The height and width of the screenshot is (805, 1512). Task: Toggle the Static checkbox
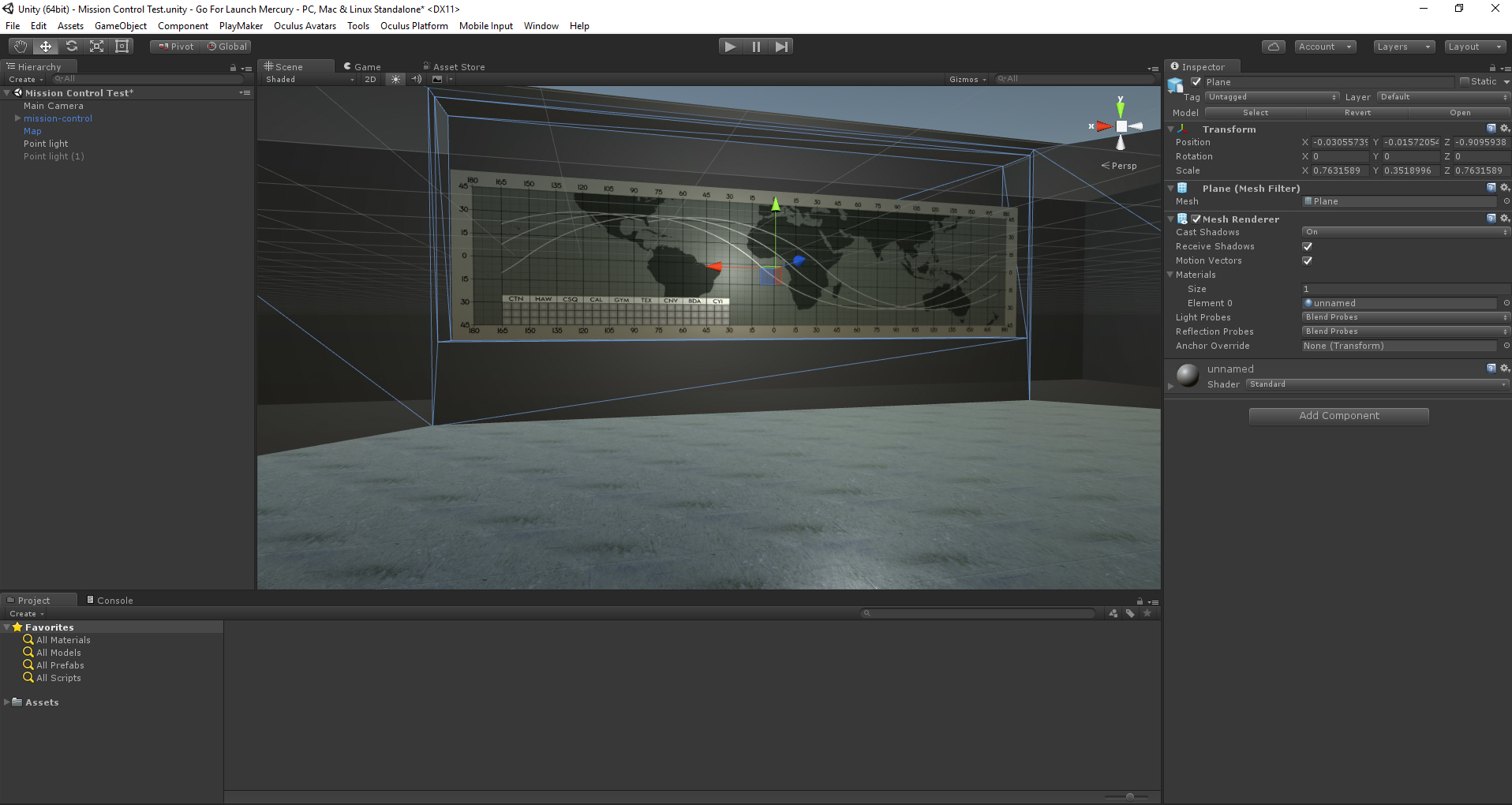coord(1465,81)
